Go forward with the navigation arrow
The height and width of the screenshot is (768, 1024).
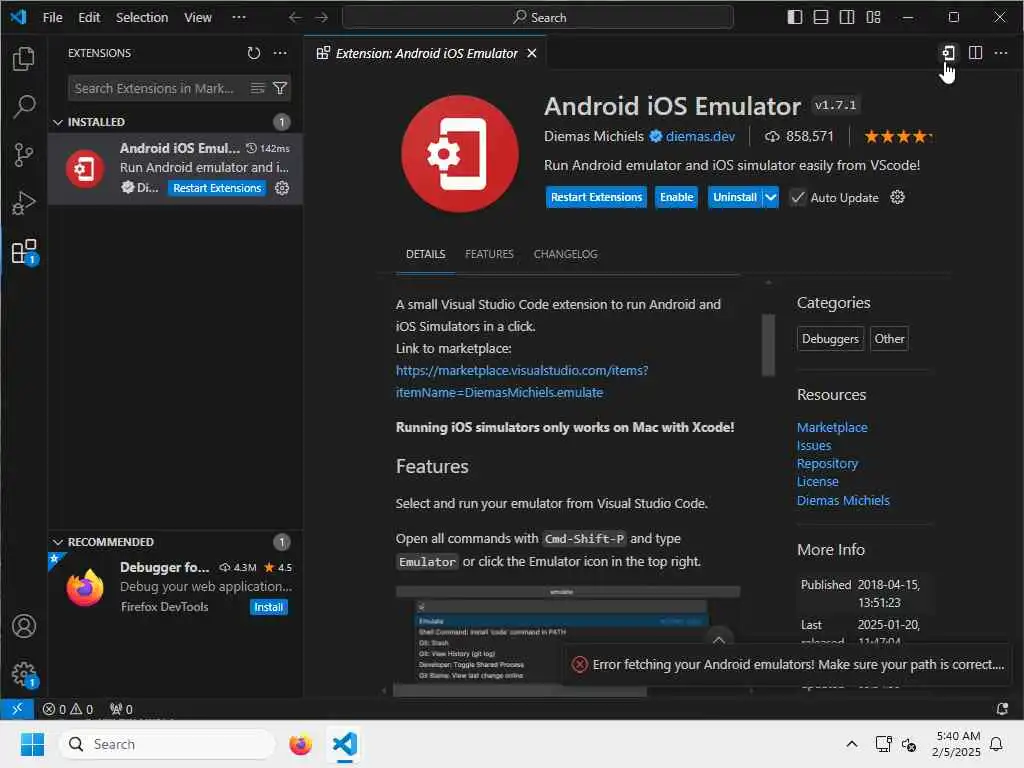[x=321, y=17]
